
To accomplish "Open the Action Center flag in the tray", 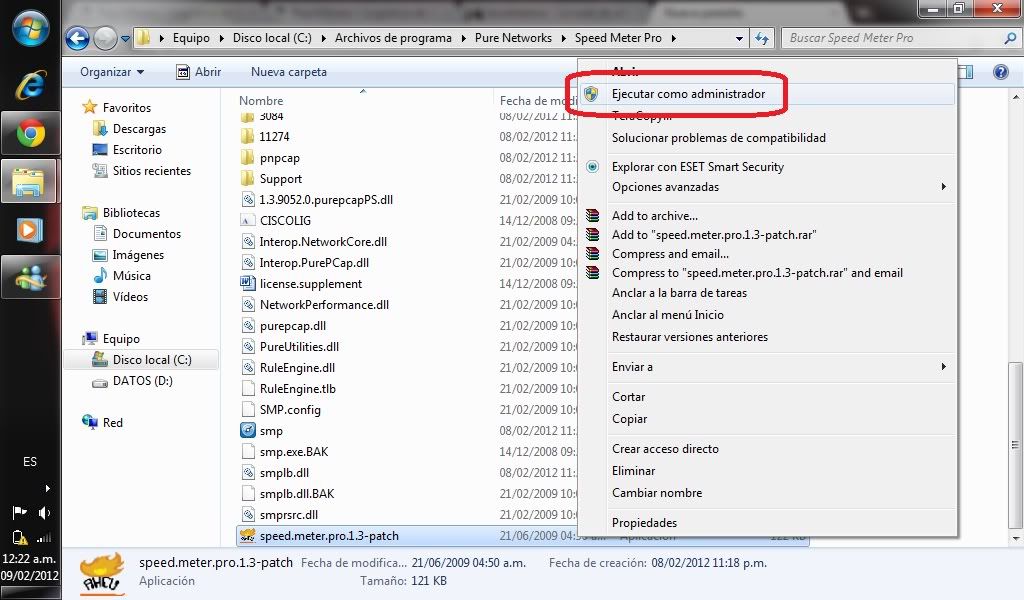I will (20, 512).
